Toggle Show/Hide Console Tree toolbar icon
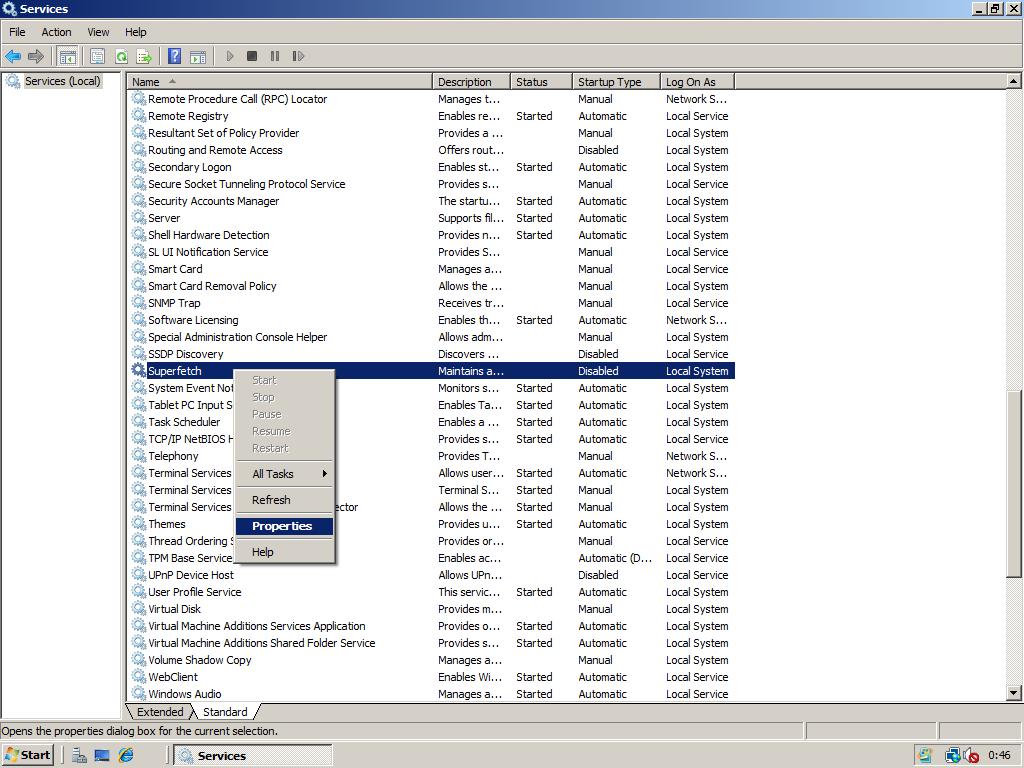This screenshot has width=1024, height=768. click(67, 56)
